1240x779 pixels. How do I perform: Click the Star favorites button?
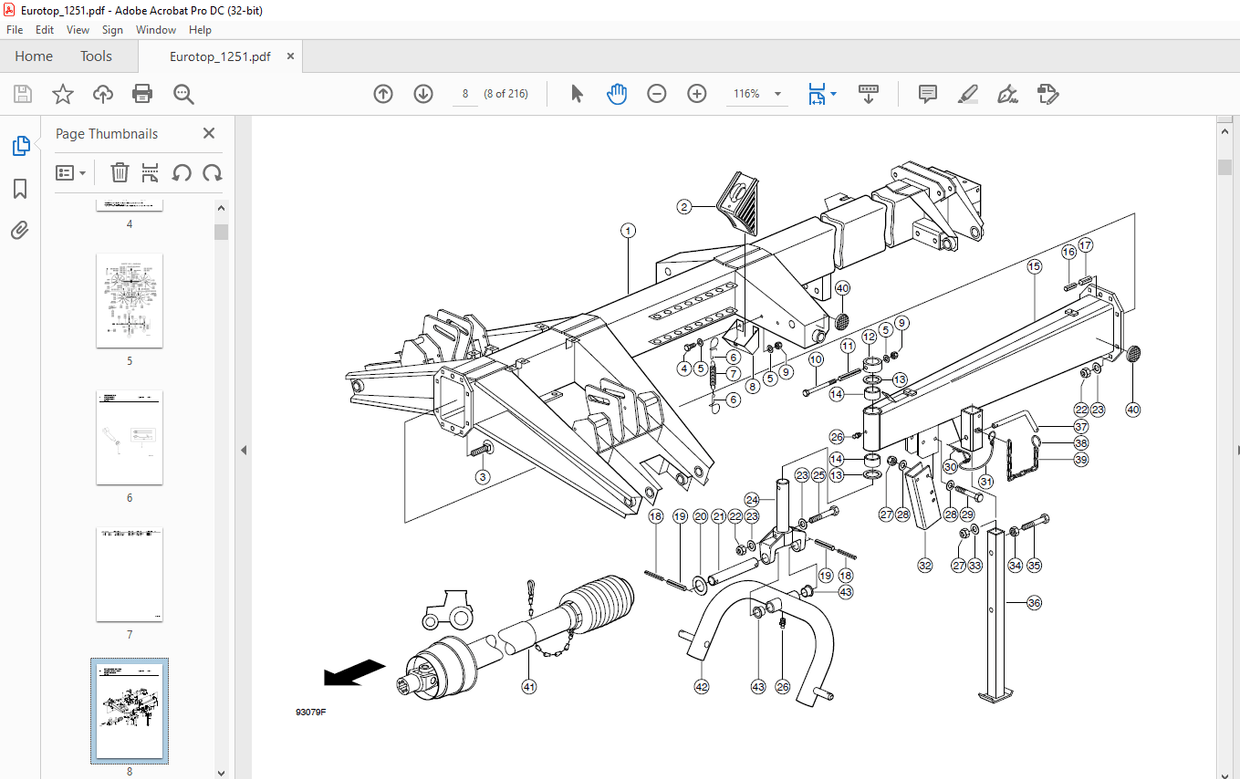[62, 93]
